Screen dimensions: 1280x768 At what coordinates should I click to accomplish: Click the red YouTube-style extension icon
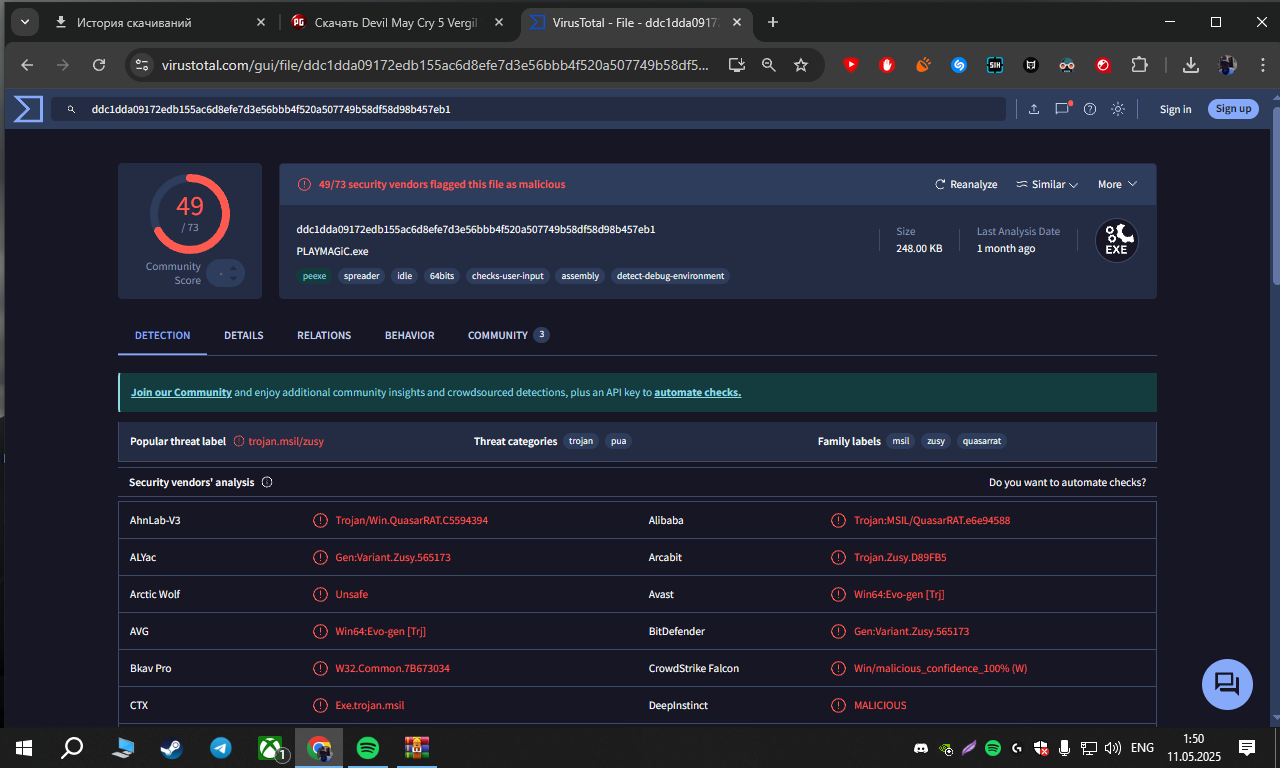851,65
